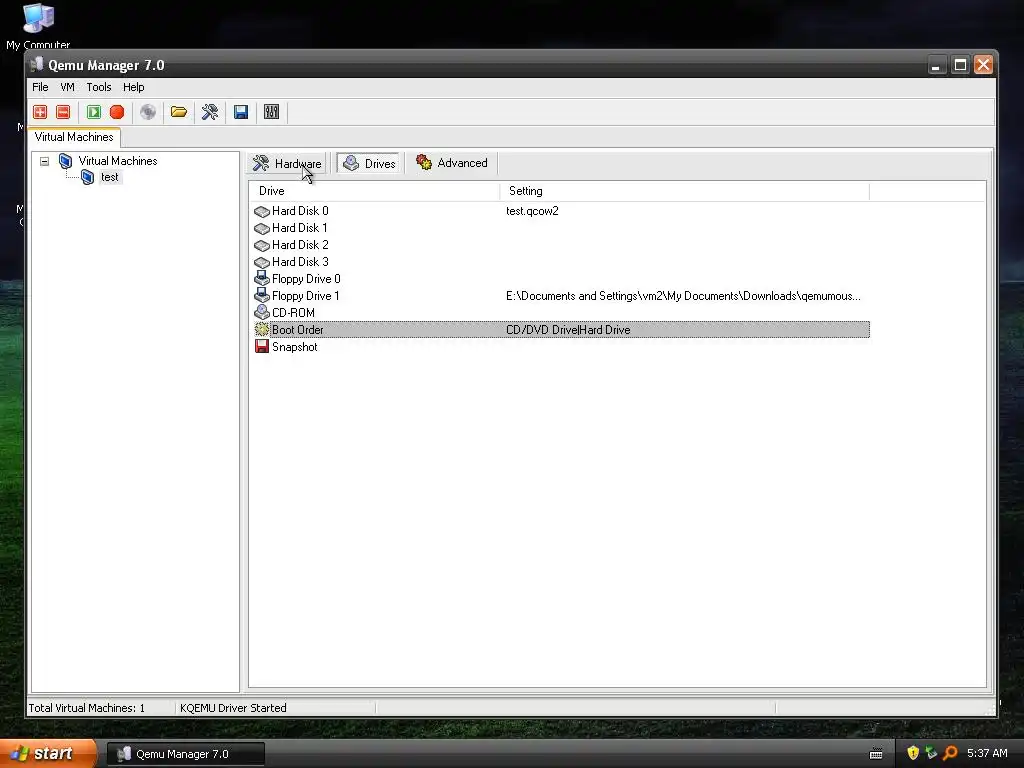This screenshot has width=1024, height=768.
Task: Switch to the Advanced tab
Action: (x=451, y=163)
